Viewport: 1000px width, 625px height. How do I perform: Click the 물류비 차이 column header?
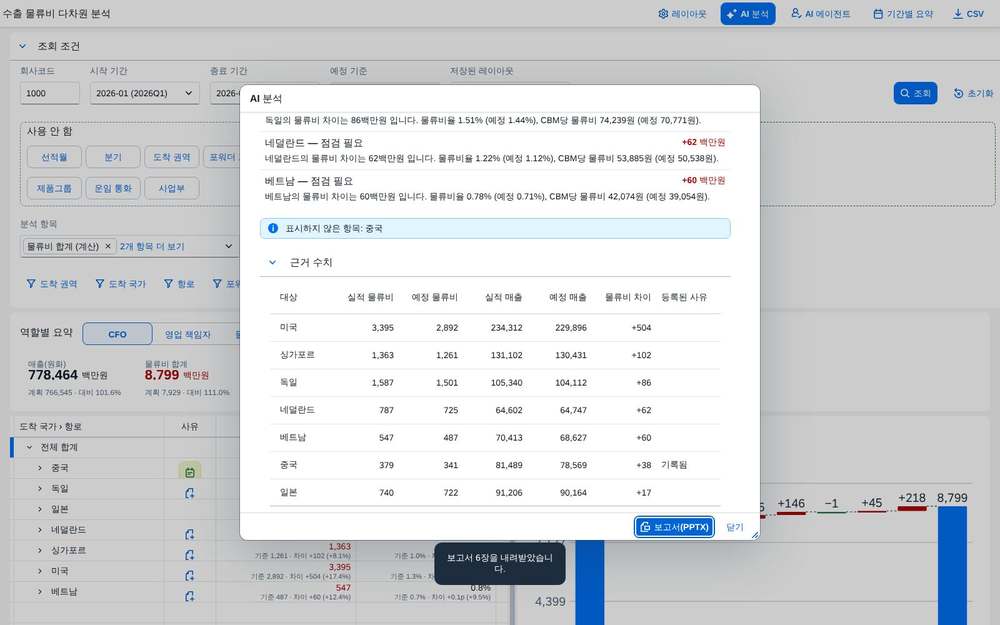pyautogui.click(x=628, y=297)
